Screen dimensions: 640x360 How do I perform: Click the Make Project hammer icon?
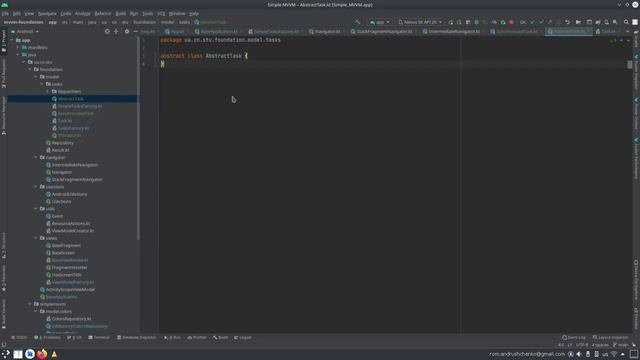pos(358,22)
